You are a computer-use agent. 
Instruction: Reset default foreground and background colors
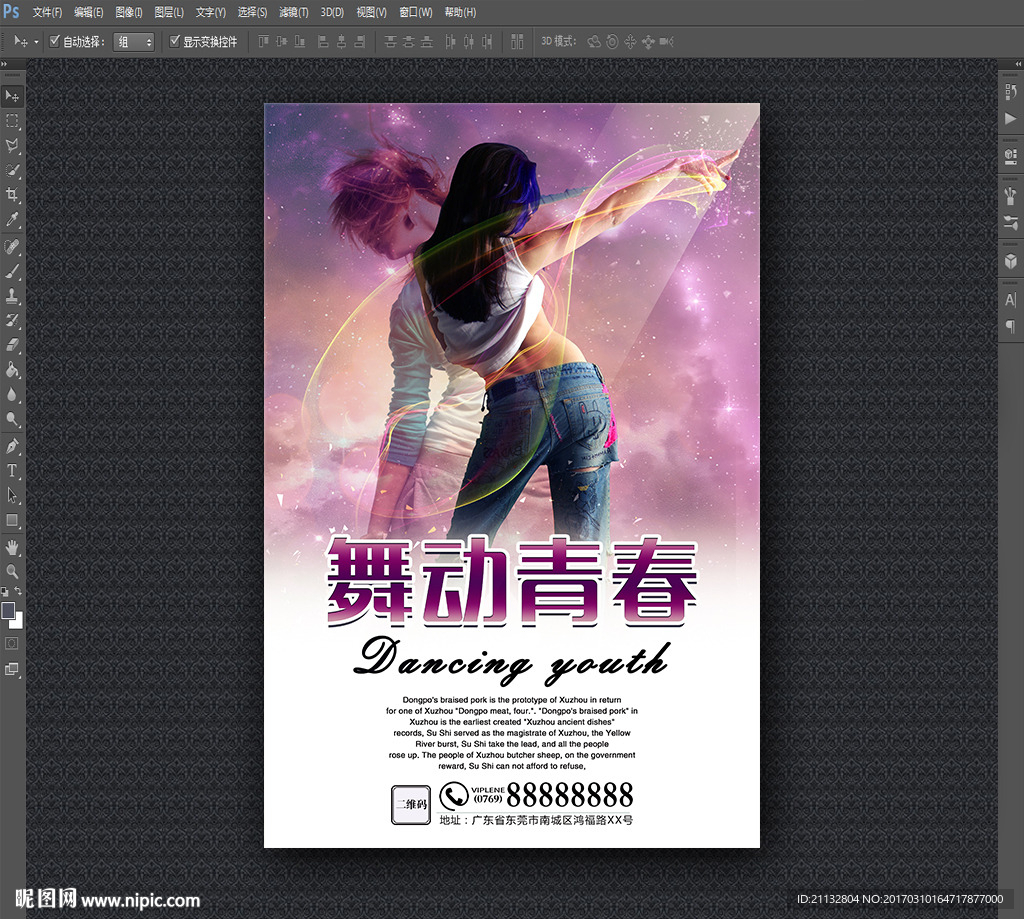point(5,592)
